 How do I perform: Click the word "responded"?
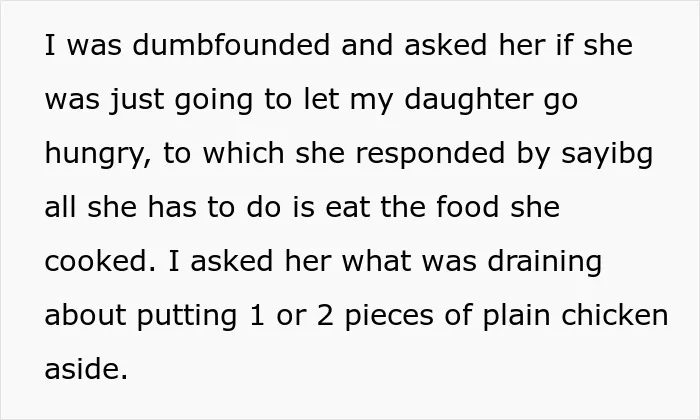click(x=430, y=155)
